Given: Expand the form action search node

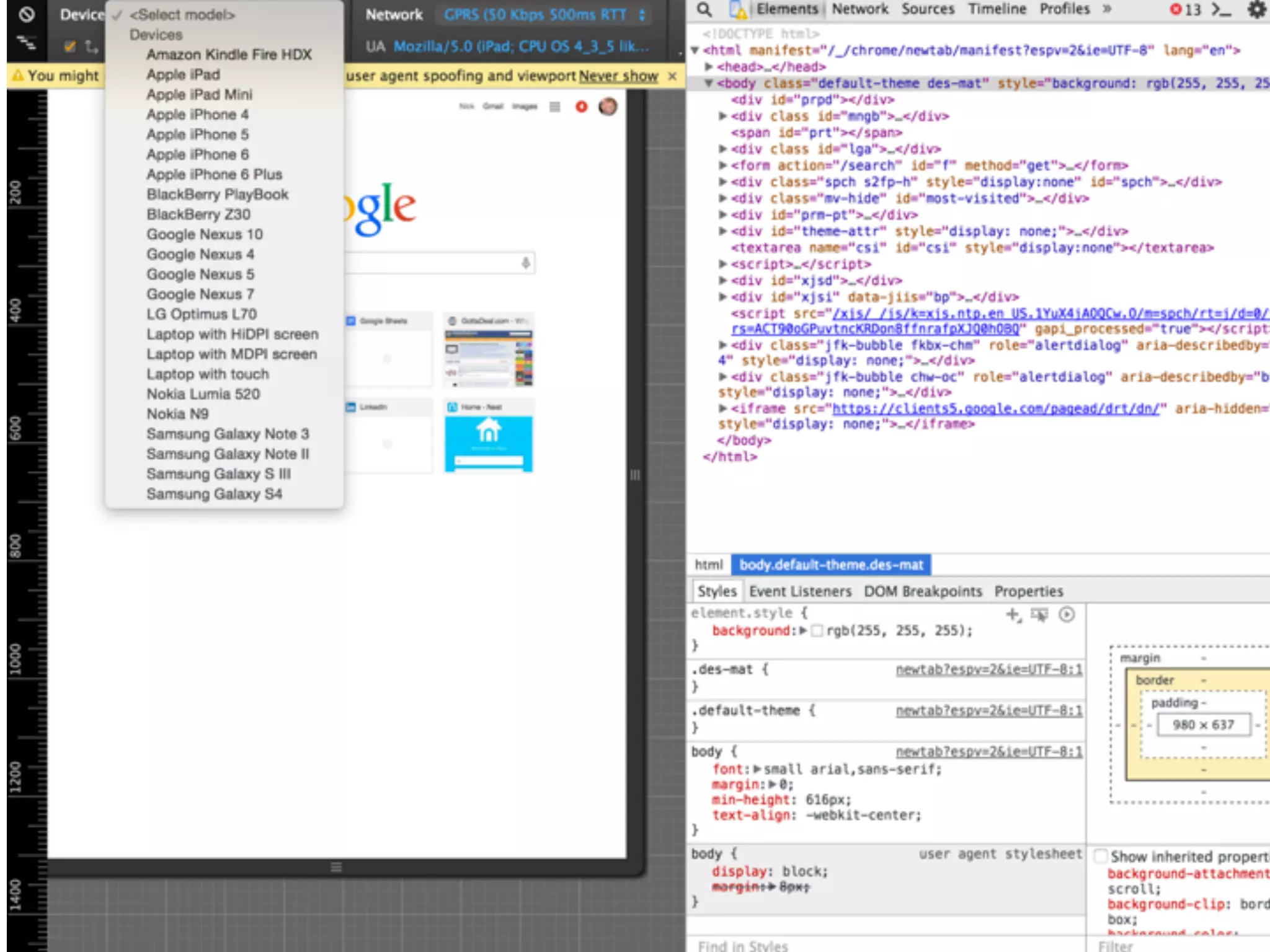Looking at the screenshot, I should click(x=722, y=165).
